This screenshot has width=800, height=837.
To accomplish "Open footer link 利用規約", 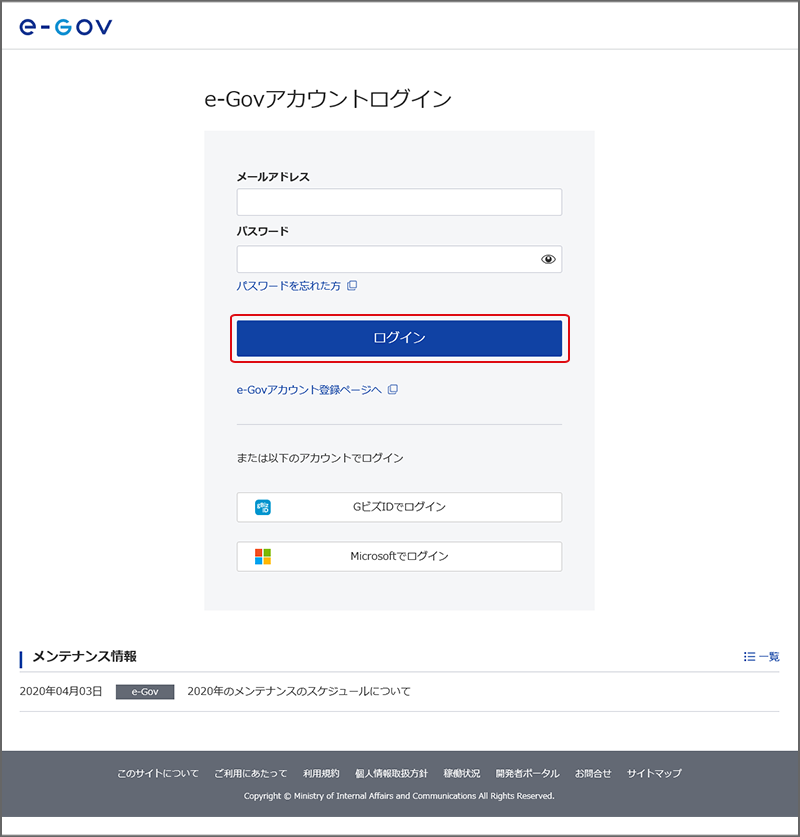I will coord(321,773).
